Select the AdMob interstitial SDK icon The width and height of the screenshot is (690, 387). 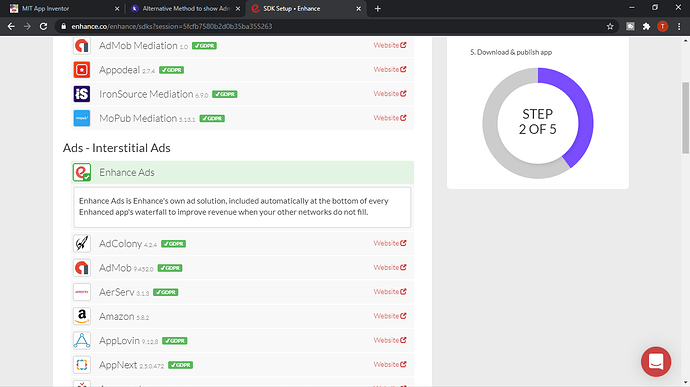pyautogui.click(x=82, y=268)
